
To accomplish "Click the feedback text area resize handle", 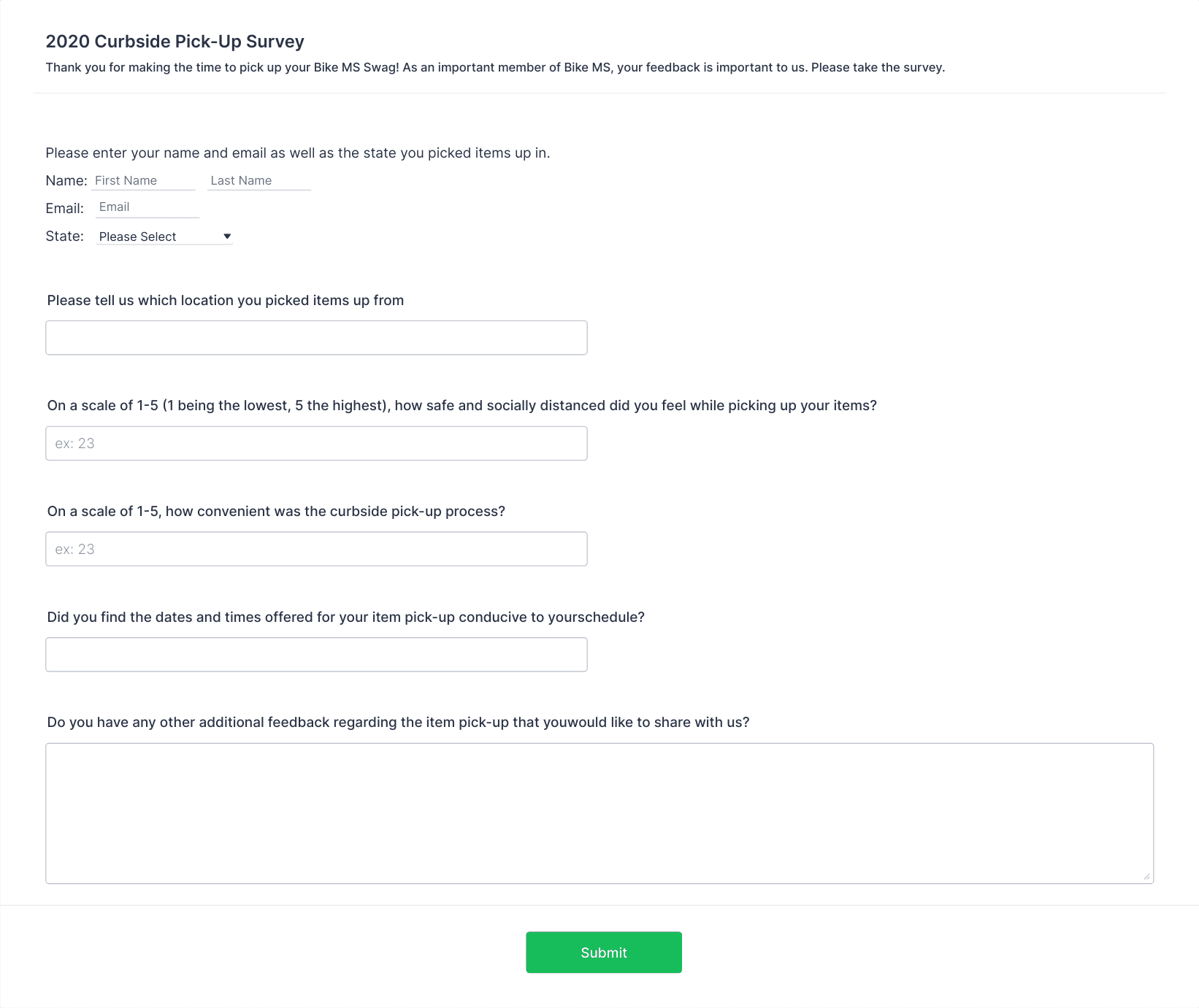I will pyautogui.click(x=1146, y=877).
